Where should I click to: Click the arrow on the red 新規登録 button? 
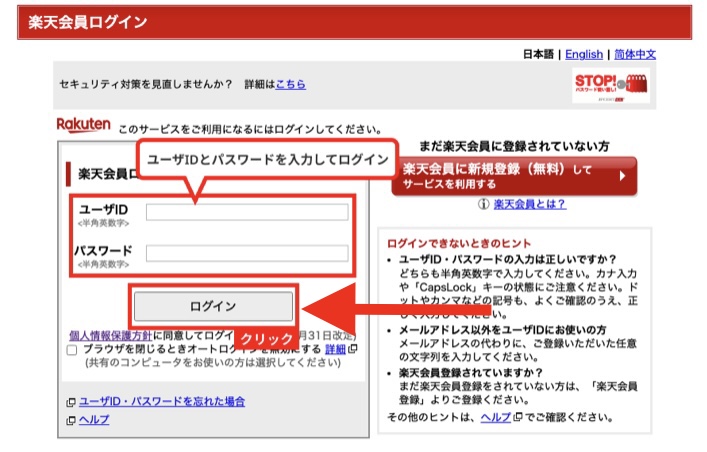pyautogui.click(x=623, y=176)
